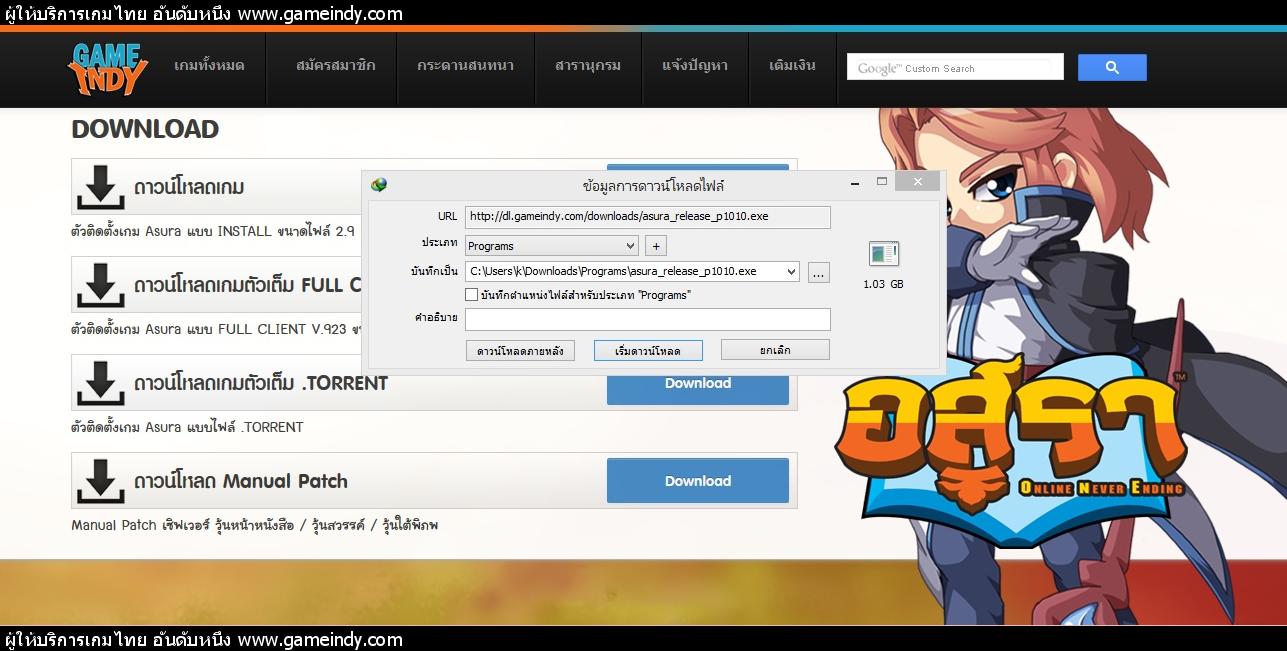Open the เกมทั้งหมด menu in the navigation bar
This screenshot has height=651, width=1287.
coord(209,66)
